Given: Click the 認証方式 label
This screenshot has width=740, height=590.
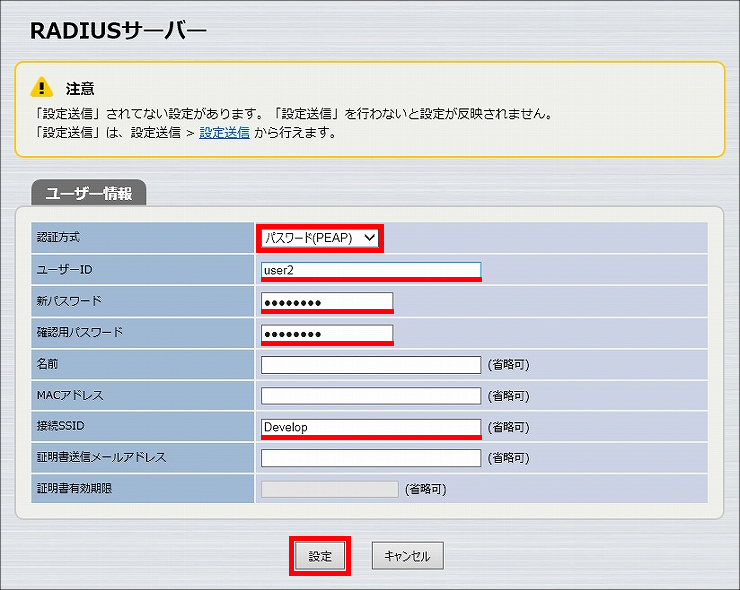Looking at the screenshot, I should tap(59, 237).
